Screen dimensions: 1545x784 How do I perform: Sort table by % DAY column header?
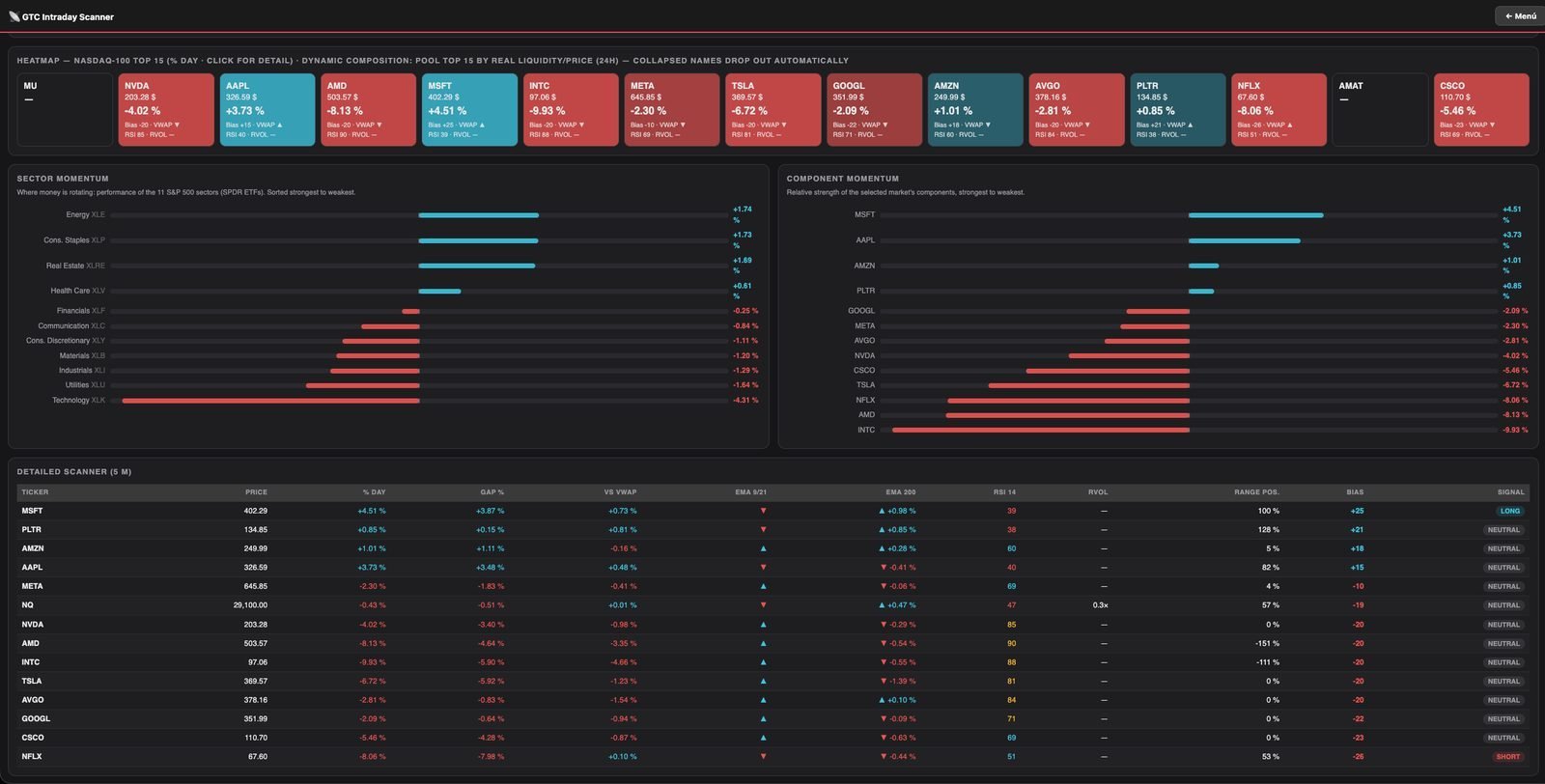pos(374,492)
